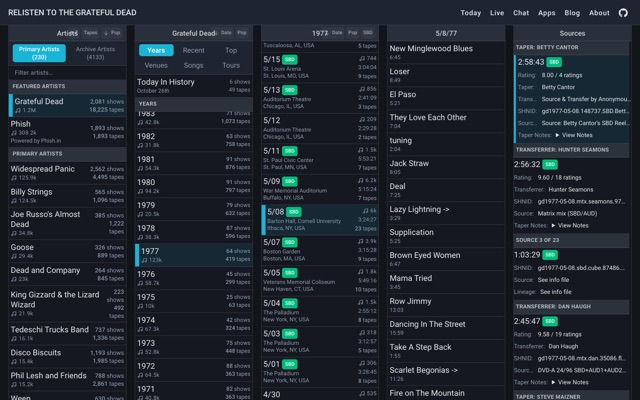Click SBD badge beside 2:56:32 source
This screenshot has height=400, width=640.
tap(550, 164)
